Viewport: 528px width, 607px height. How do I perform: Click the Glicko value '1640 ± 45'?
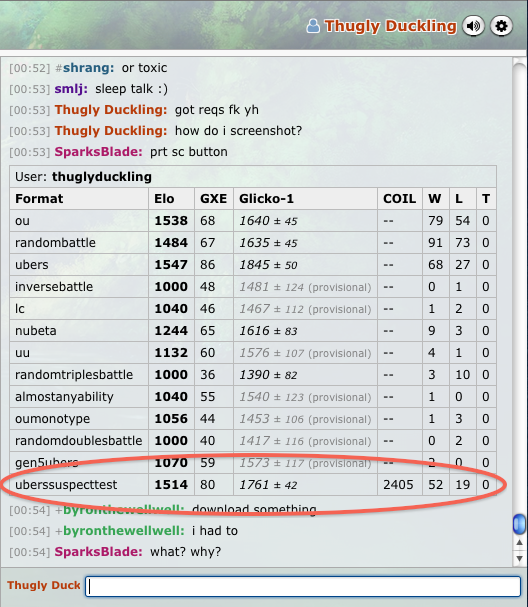(268, 221)
